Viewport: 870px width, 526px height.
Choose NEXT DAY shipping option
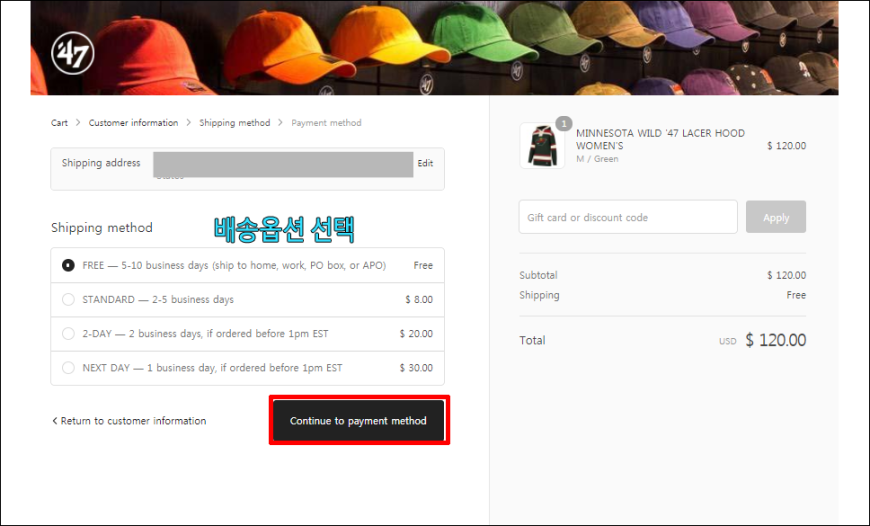[x=247, y=368]
